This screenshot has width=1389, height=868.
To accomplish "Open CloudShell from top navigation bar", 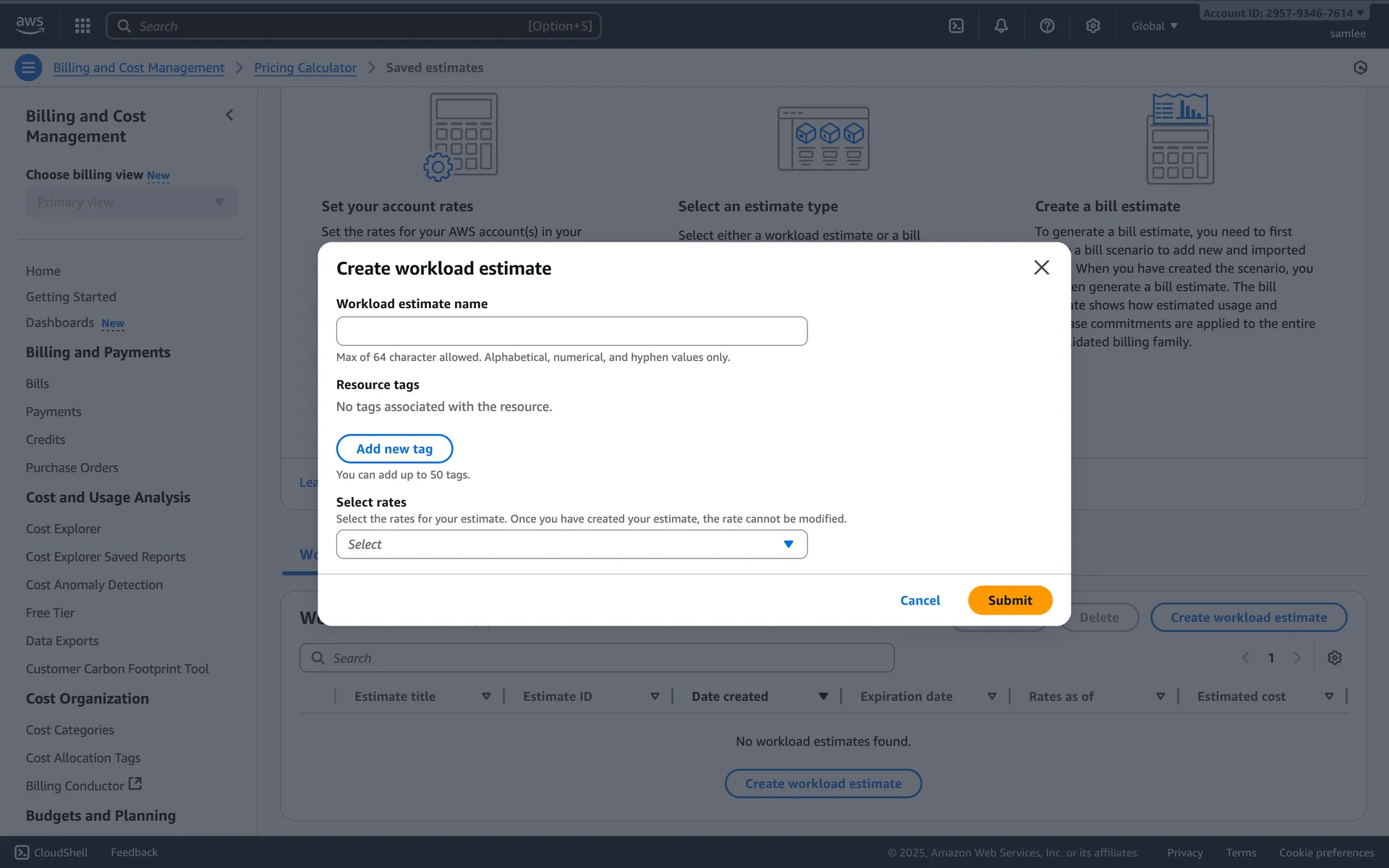I will 956,26.
